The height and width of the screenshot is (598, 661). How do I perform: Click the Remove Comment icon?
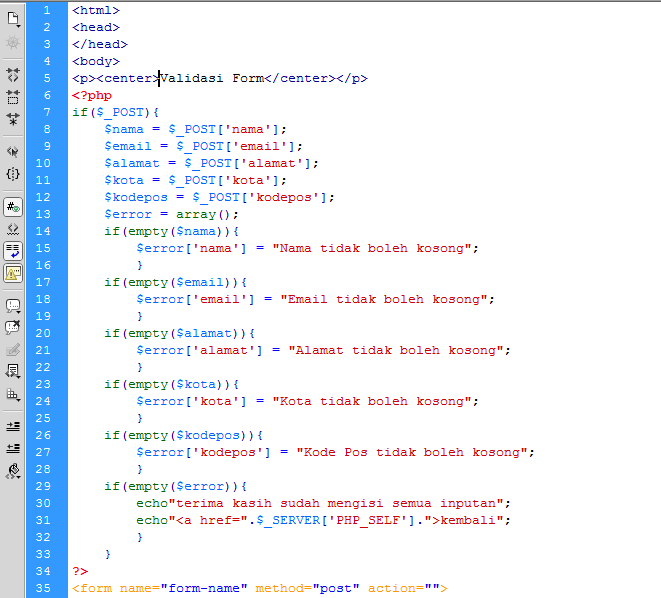click(13, 327)
